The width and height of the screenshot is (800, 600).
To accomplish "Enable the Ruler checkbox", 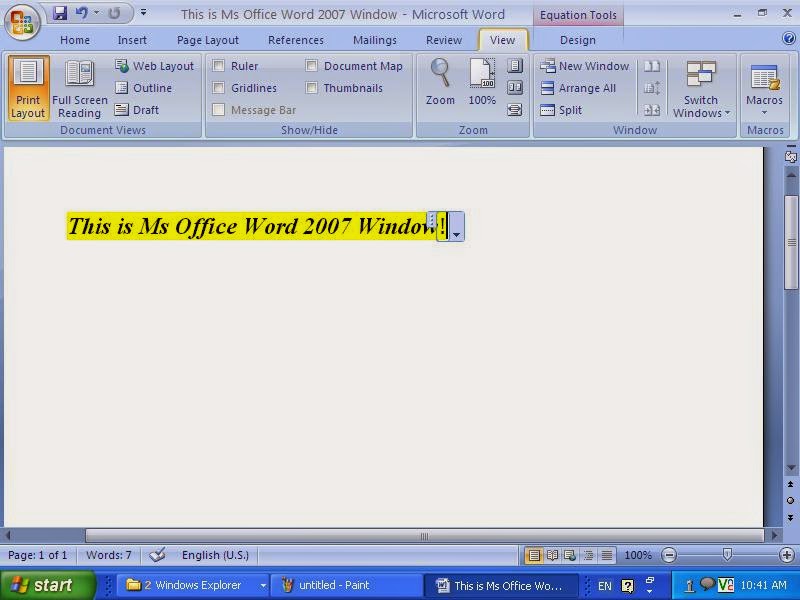I will click(x=218, y=65).
